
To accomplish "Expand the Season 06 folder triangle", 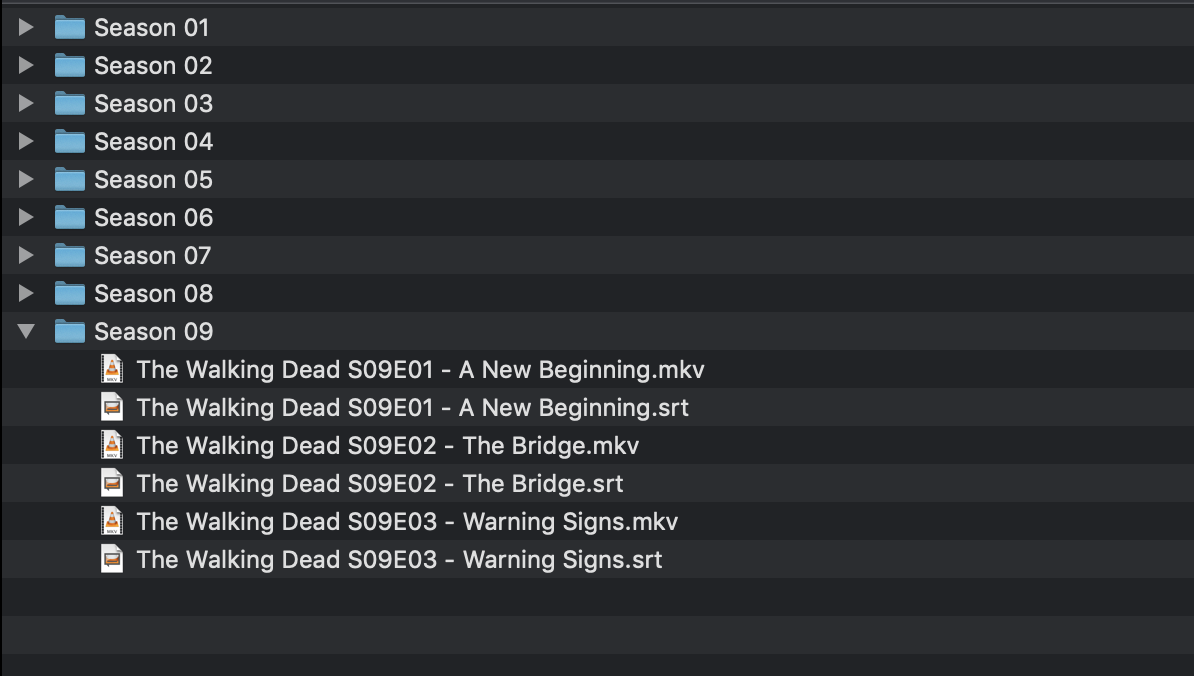I will point(27,218).
